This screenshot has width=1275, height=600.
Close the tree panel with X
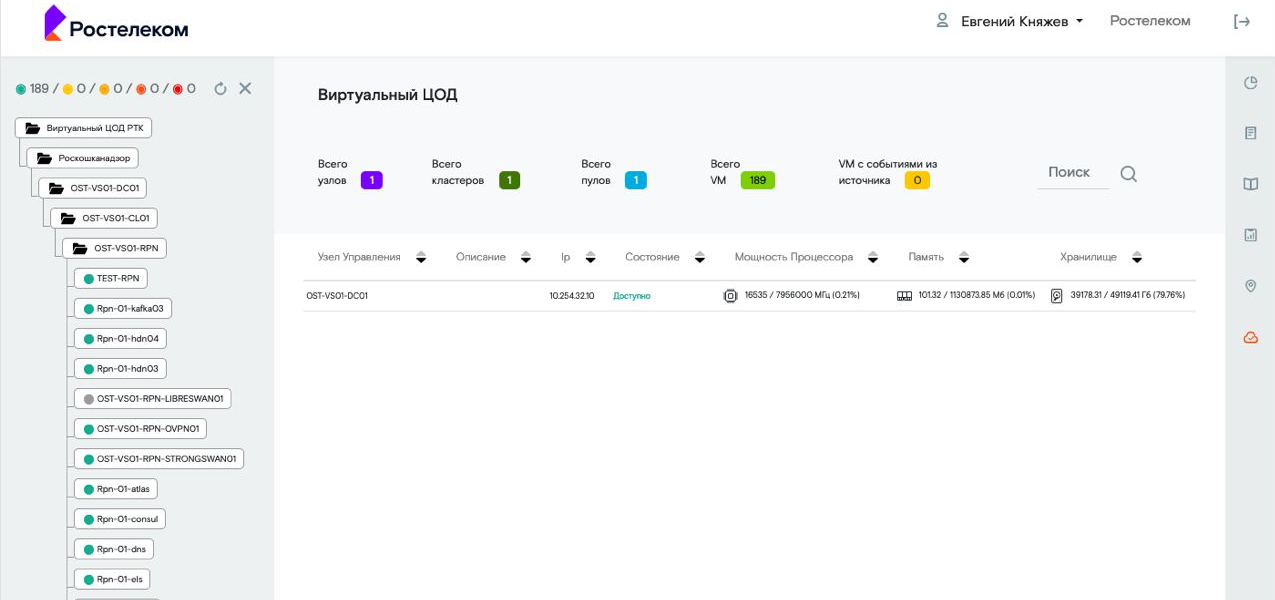click(245, 89)
